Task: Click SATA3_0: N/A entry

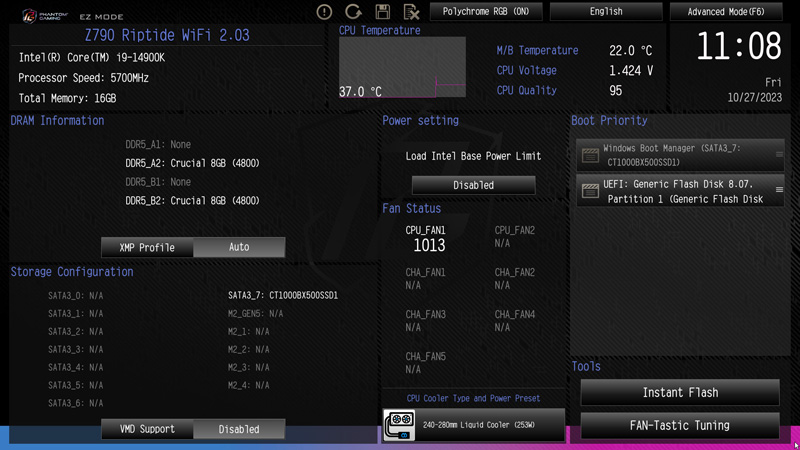Action: [x=76, y=295]
